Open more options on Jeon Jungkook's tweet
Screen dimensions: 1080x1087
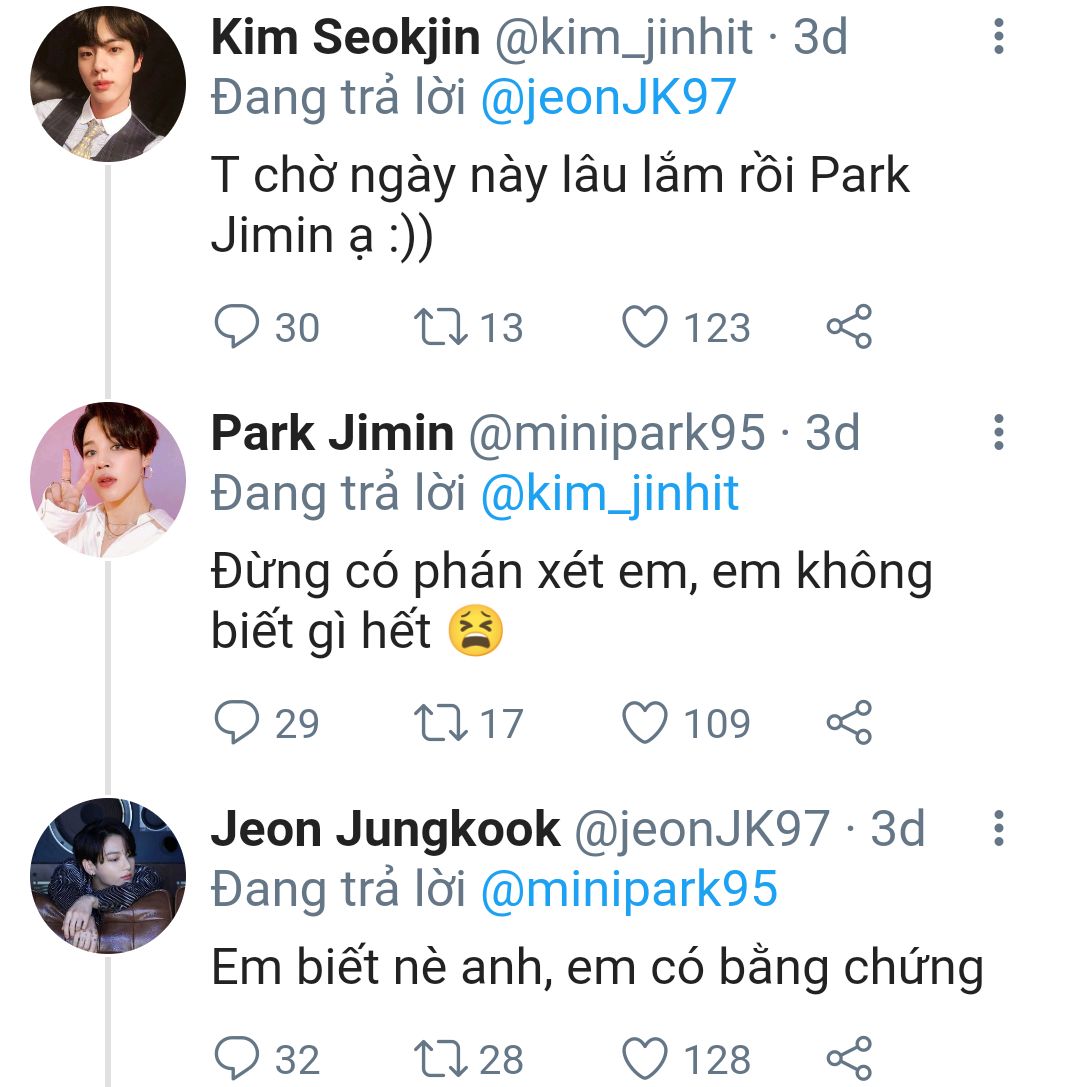point(998,829)
